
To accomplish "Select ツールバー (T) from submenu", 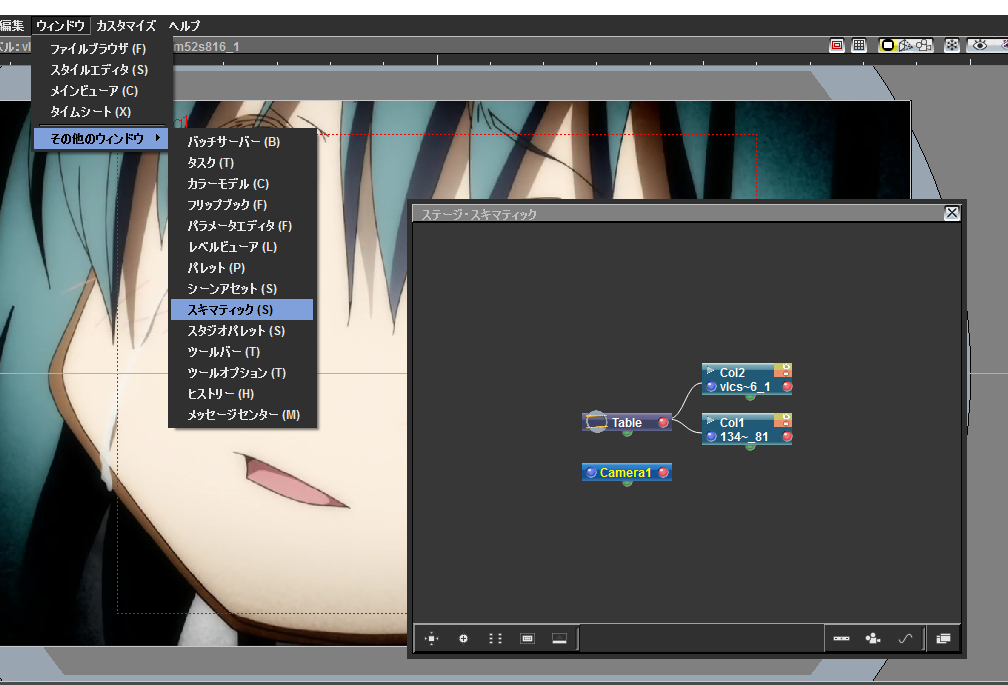I will click(x=242, y=351).
